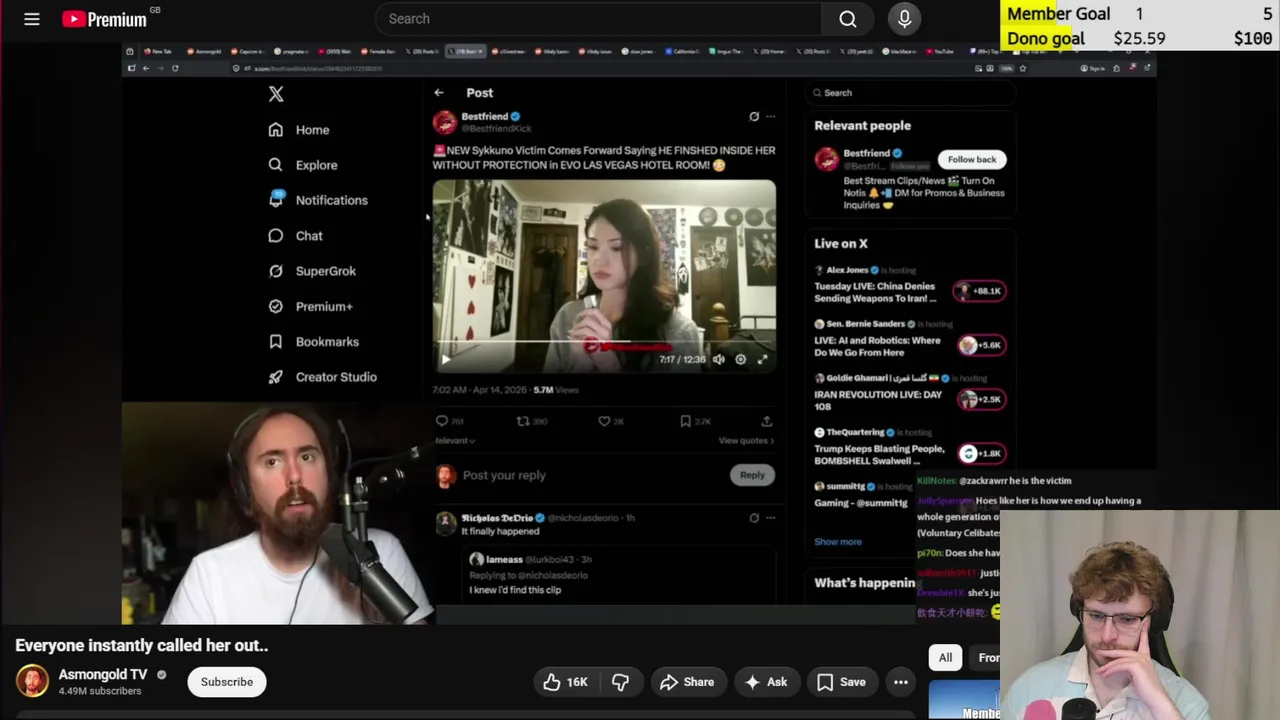1280x720 pixels.
Task: Click Follow back for Bestfriend
Action: [972, 159]
